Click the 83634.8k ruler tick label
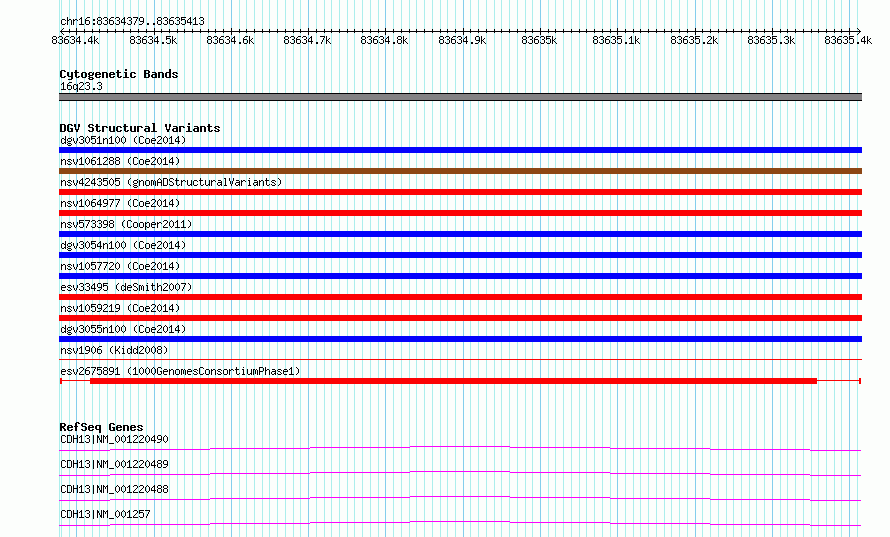 pyautogui.click(x=384, y=40)
